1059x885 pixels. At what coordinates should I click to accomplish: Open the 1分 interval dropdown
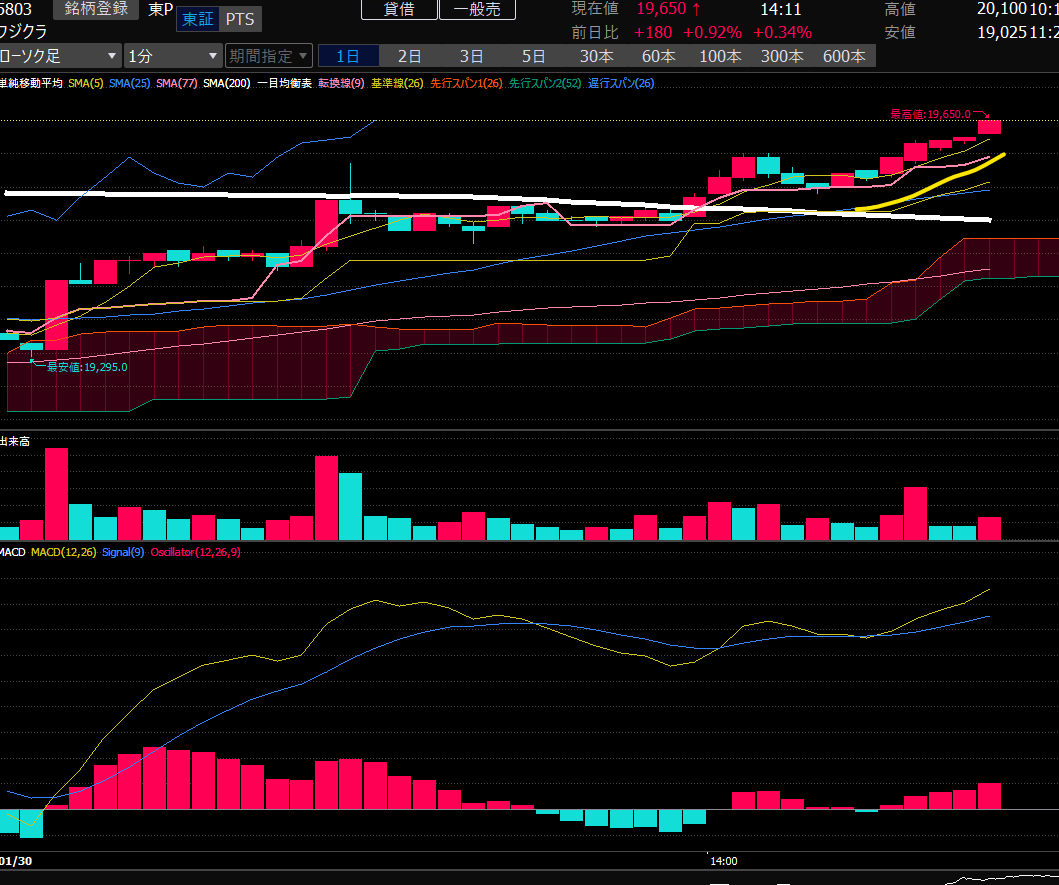(173, 56)
